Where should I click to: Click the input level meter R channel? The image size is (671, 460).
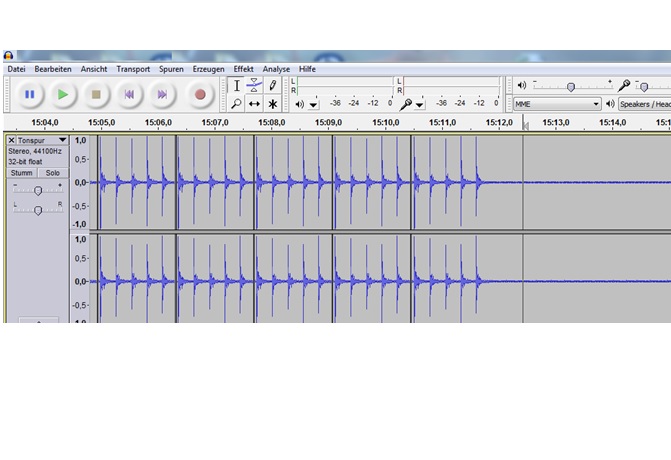coord(451,90)
